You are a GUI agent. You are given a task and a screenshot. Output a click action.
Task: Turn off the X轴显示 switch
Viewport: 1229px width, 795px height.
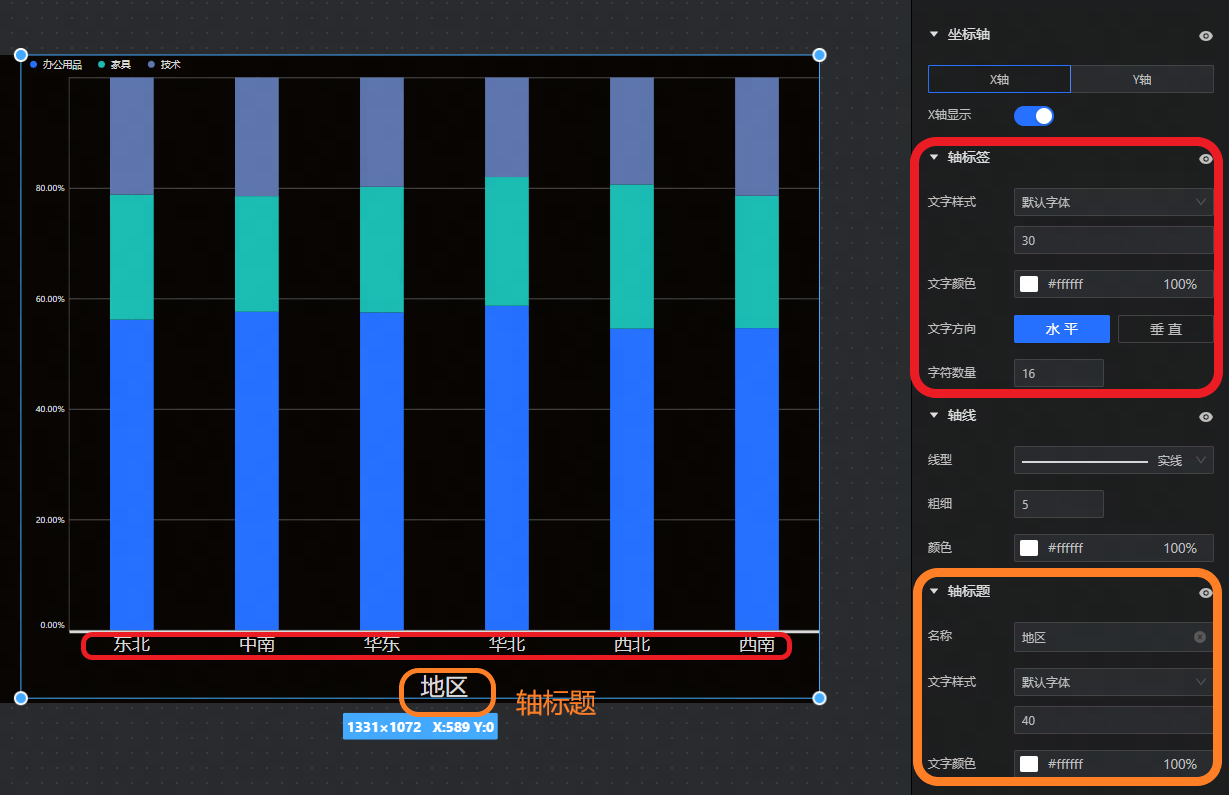[1033, 116]
